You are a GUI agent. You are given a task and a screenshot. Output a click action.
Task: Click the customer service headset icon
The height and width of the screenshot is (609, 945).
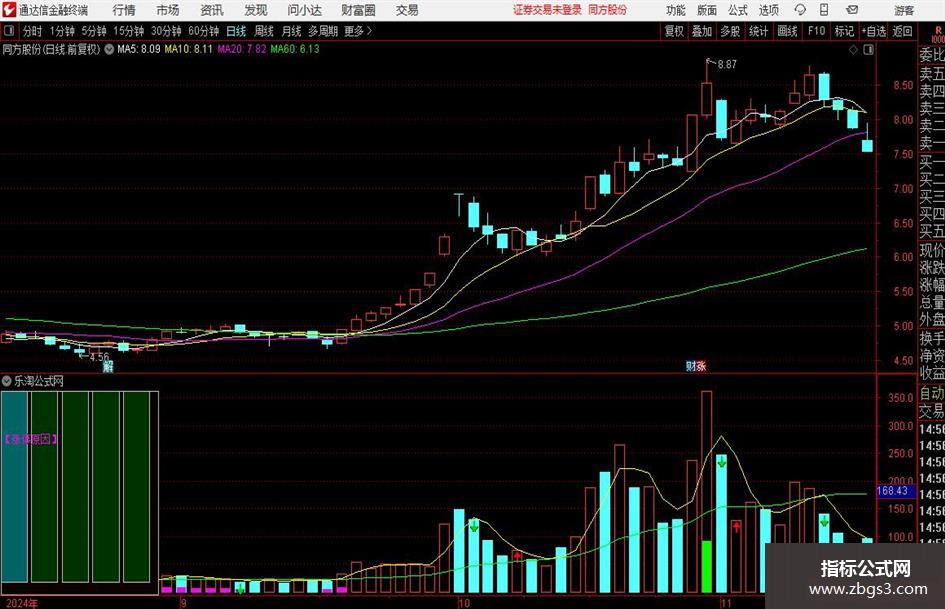[800, 10]
